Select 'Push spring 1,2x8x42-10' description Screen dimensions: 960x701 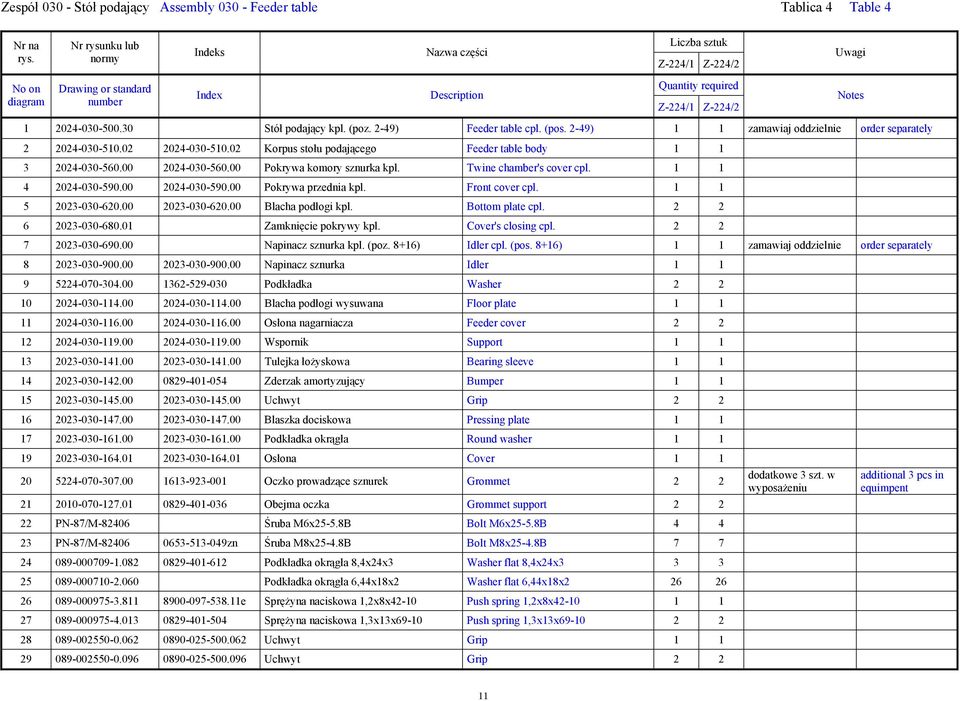(x=523, y=602)
